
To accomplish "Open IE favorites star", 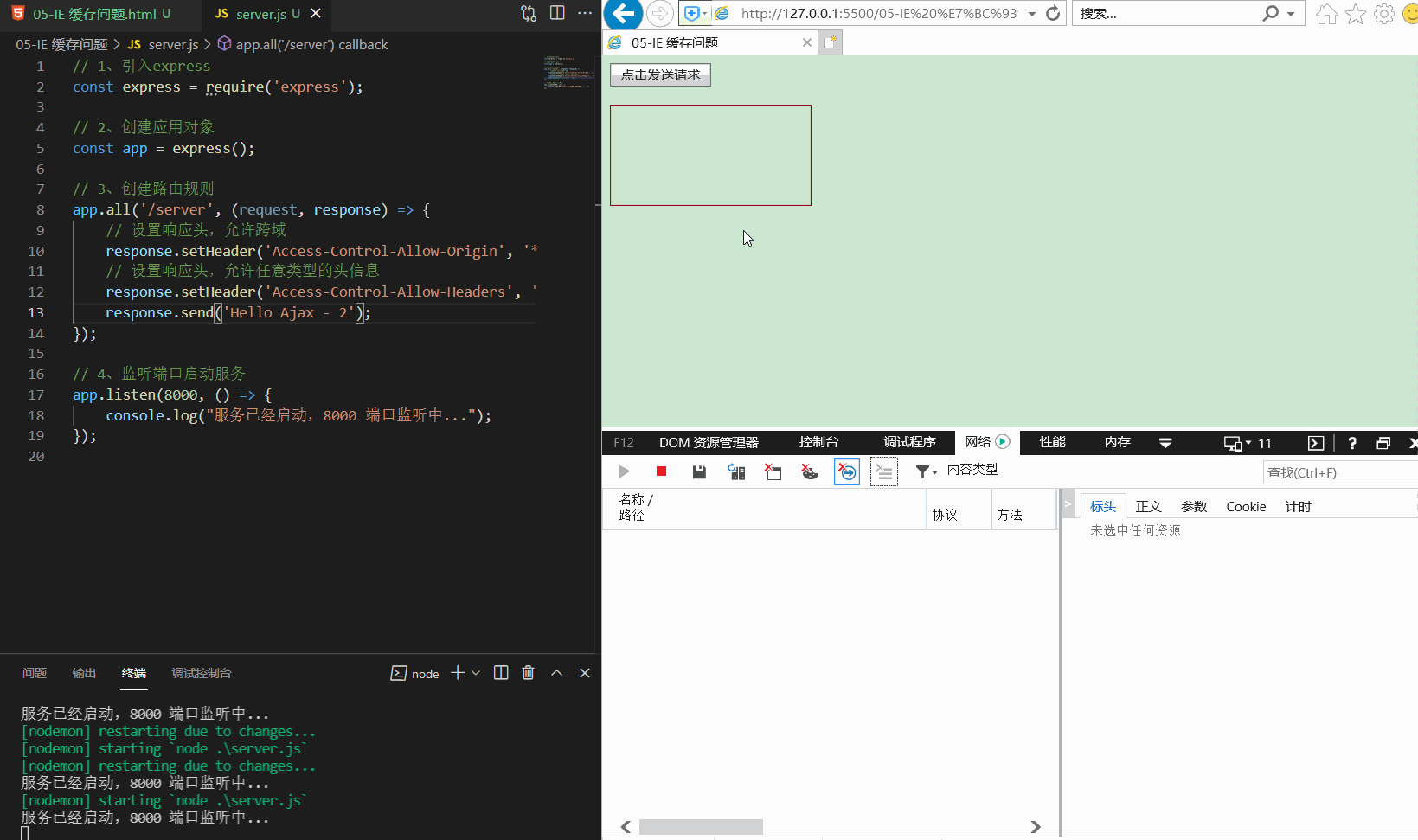I will pos(1356,14).
